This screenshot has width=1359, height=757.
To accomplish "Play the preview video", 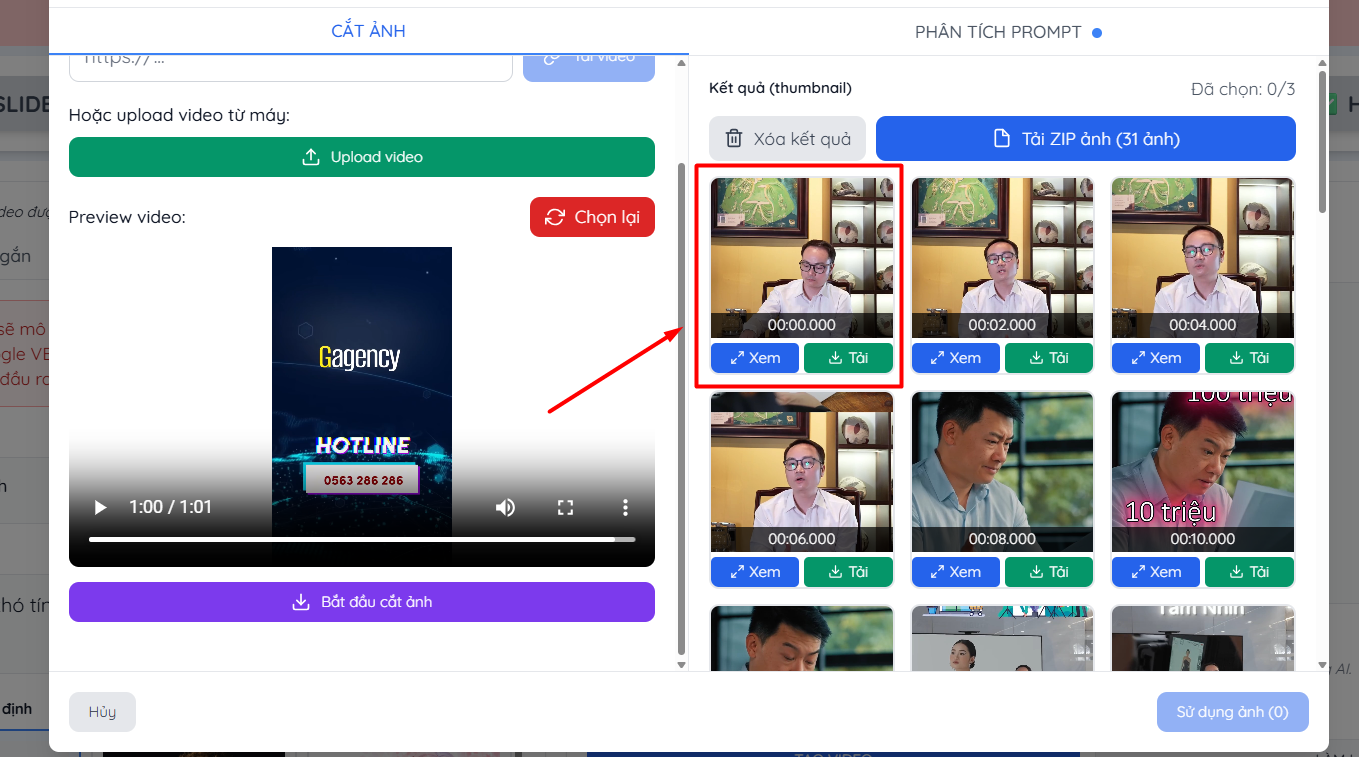I will [100, 508].
